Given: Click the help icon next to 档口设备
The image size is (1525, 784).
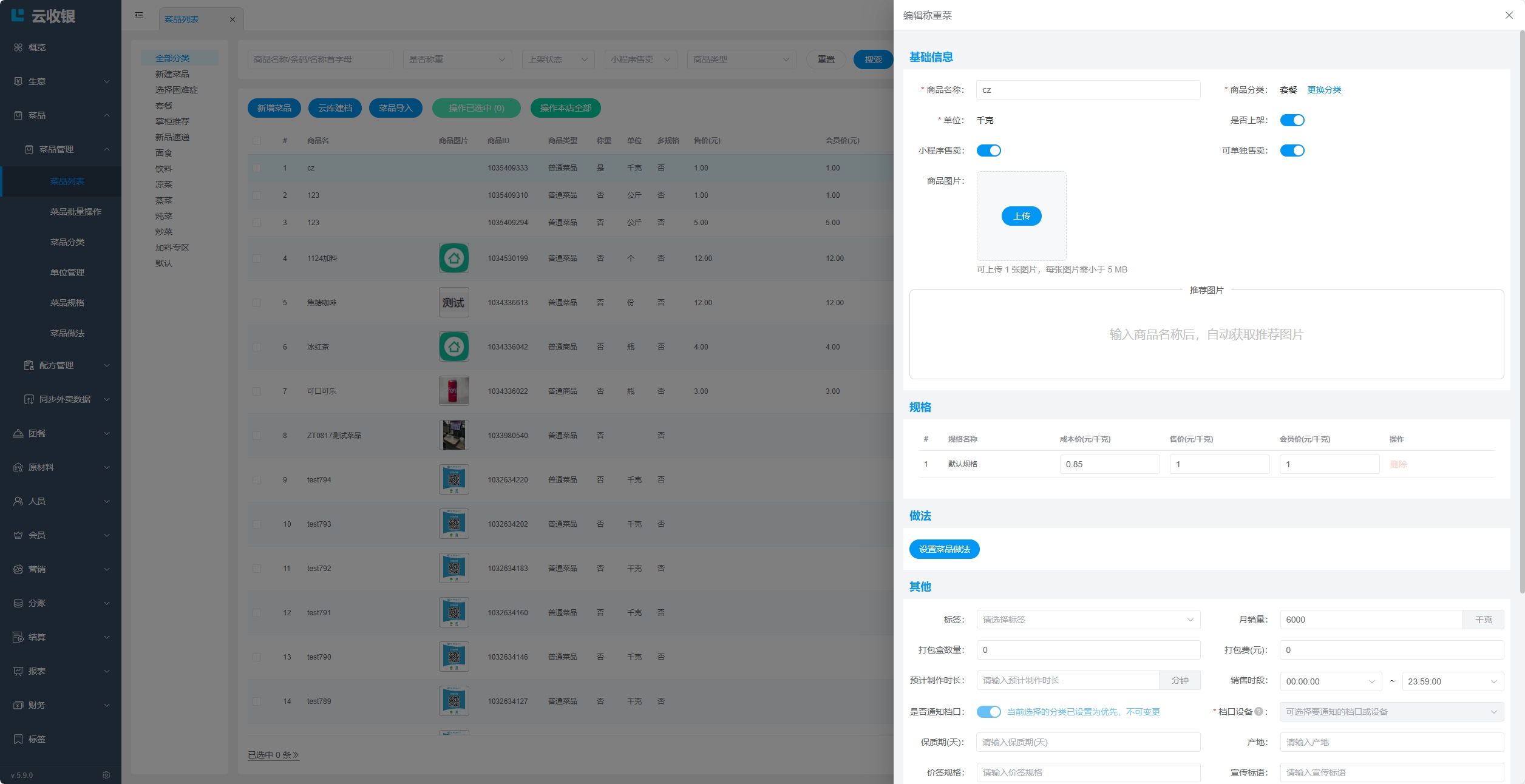Looking at the screenshot, I should pos(1258,711).
